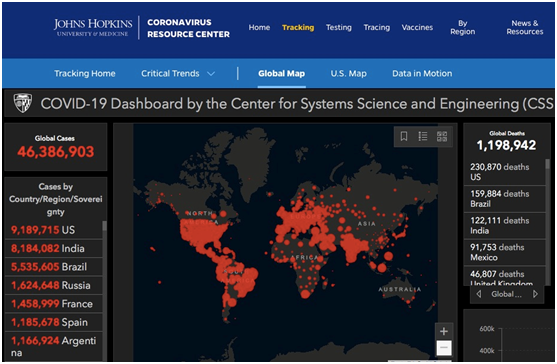The width and height of the screenshot is (557, 364).
Task: Switch to the U.S. Map tab
Action: [x=348, y=74]
